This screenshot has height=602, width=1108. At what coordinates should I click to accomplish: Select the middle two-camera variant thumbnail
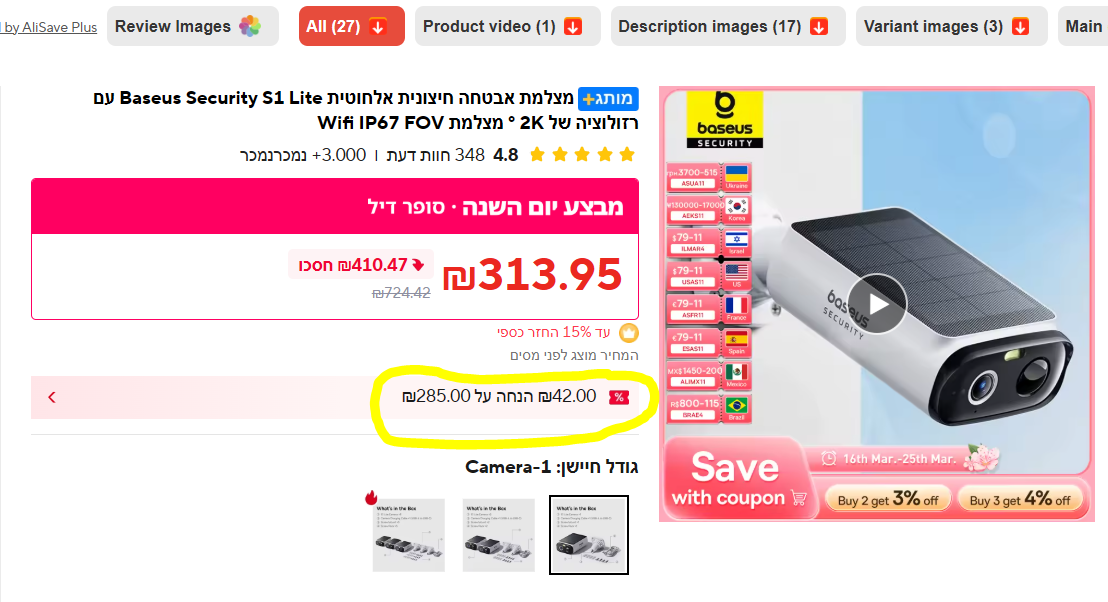click(498, 535)
